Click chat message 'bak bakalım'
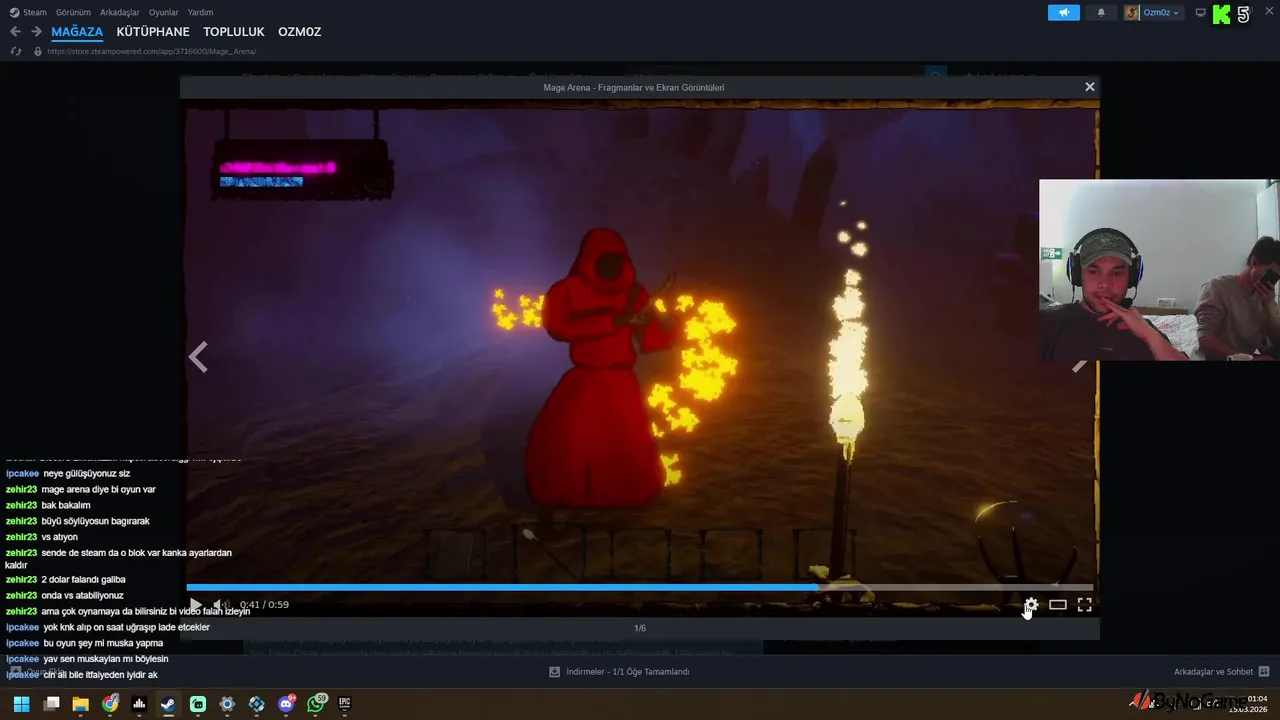 tap(66, 506)
